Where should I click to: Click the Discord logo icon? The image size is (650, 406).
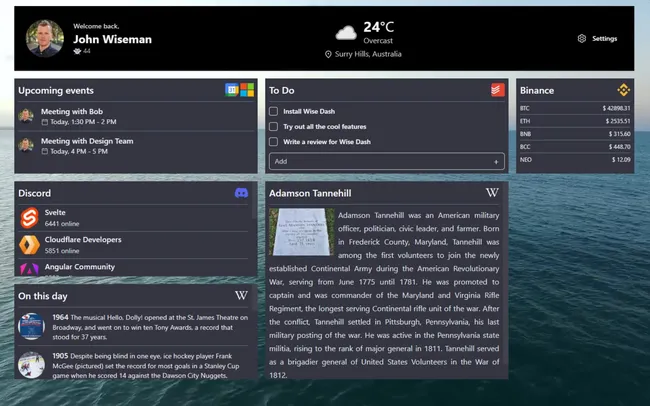coord(241,193)
